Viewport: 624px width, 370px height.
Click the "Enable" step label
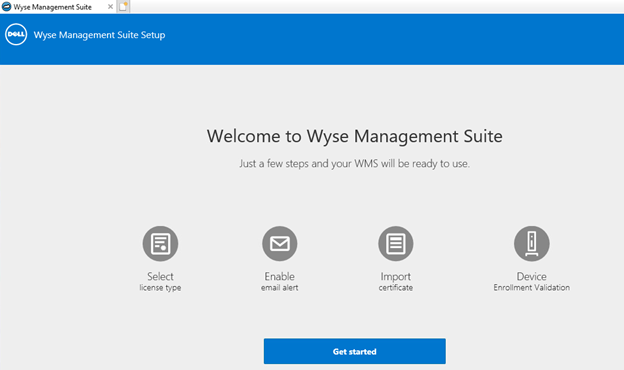[x=280, y=276]
